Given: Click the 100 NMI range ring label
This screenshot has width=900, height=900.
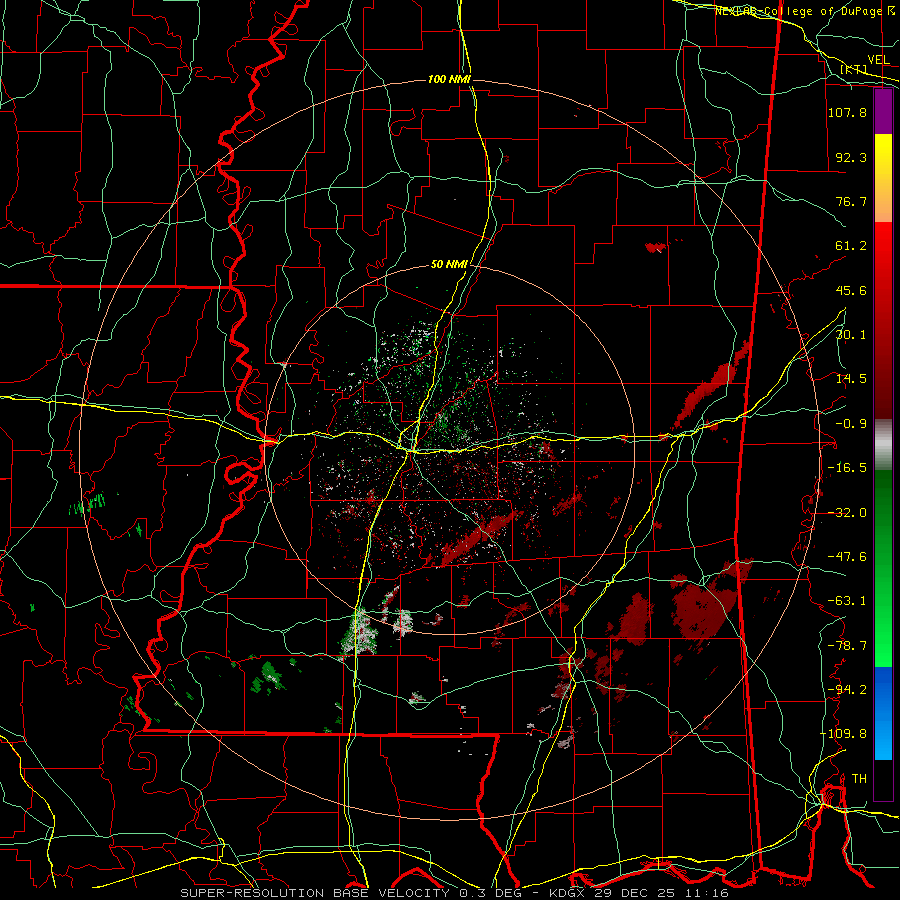Looking at the screenshot, I should (449, 79).
